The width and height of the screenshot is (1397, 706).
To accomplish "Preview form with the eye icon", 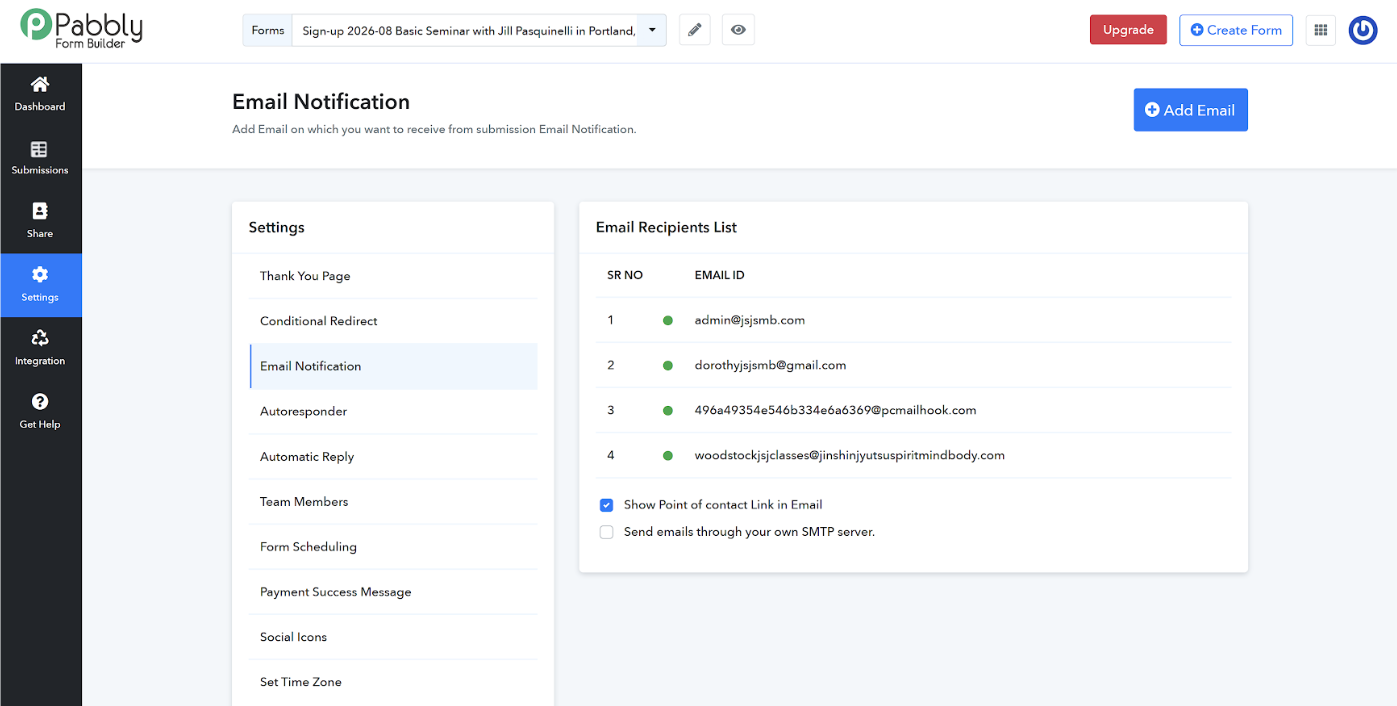I will coord(738,30).
